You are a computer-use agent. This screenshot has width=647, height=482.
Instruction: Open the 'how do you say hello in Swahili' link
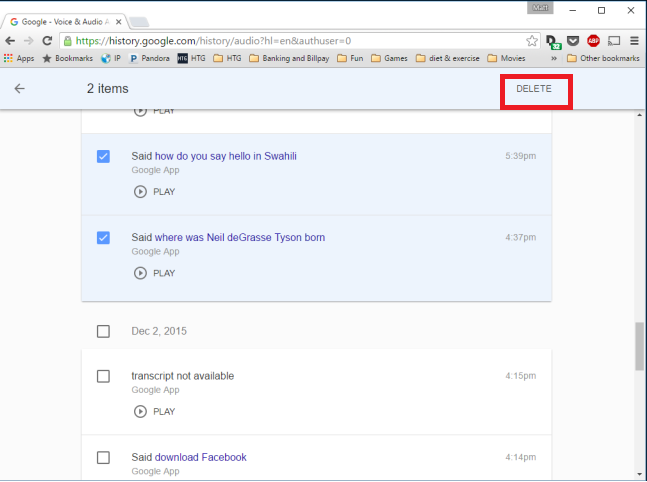pos(225,156)
